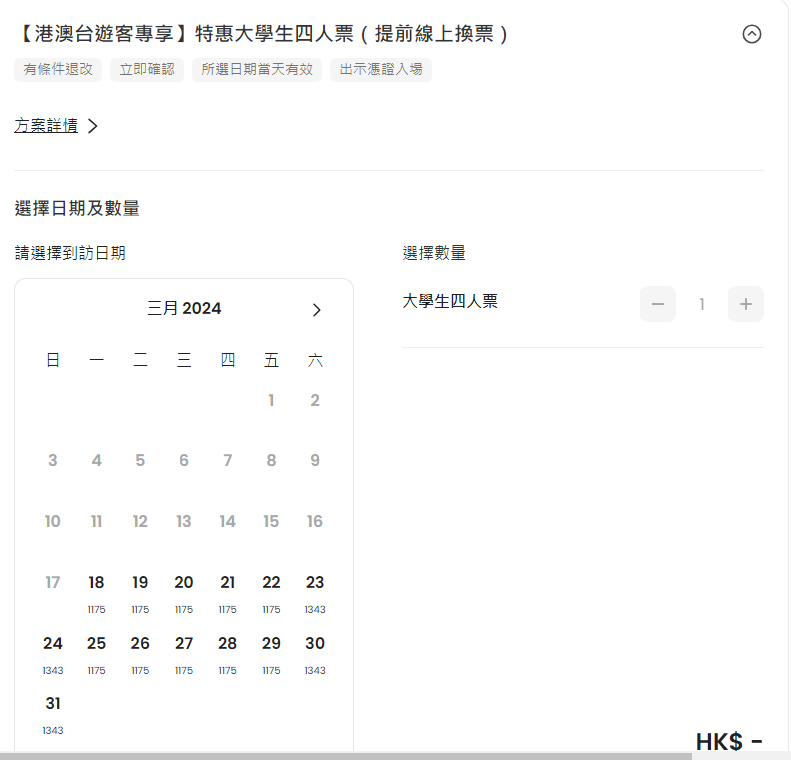Select March 22 date

[x=271, y=593]
